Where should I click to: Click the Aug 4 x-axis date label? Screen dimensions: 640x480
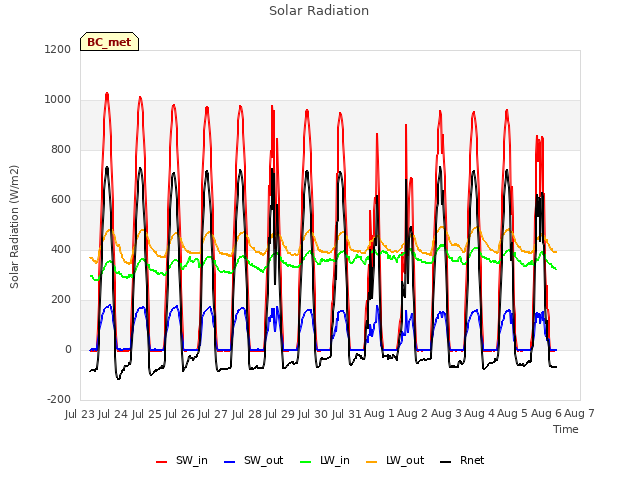pos(479,414)
